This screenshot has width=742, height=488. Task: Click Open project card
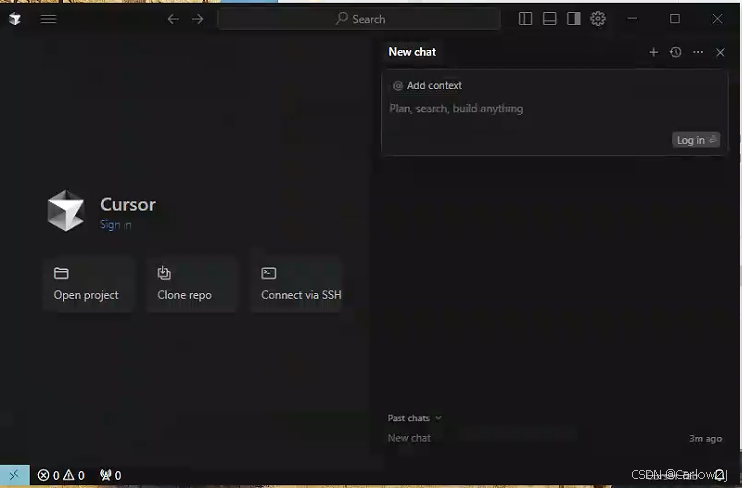tap(88, 284)
